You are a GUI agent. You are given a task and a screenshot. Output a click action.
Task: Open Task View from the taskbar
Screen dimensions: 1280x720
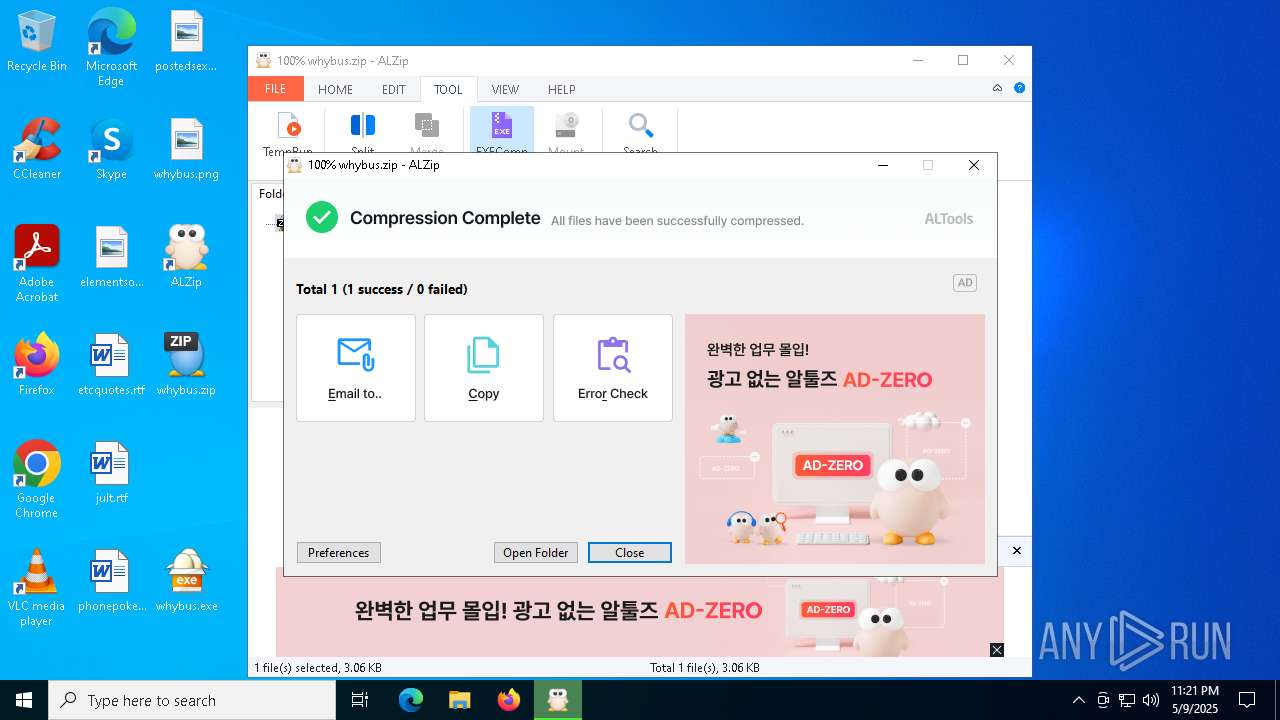point(361,700)
